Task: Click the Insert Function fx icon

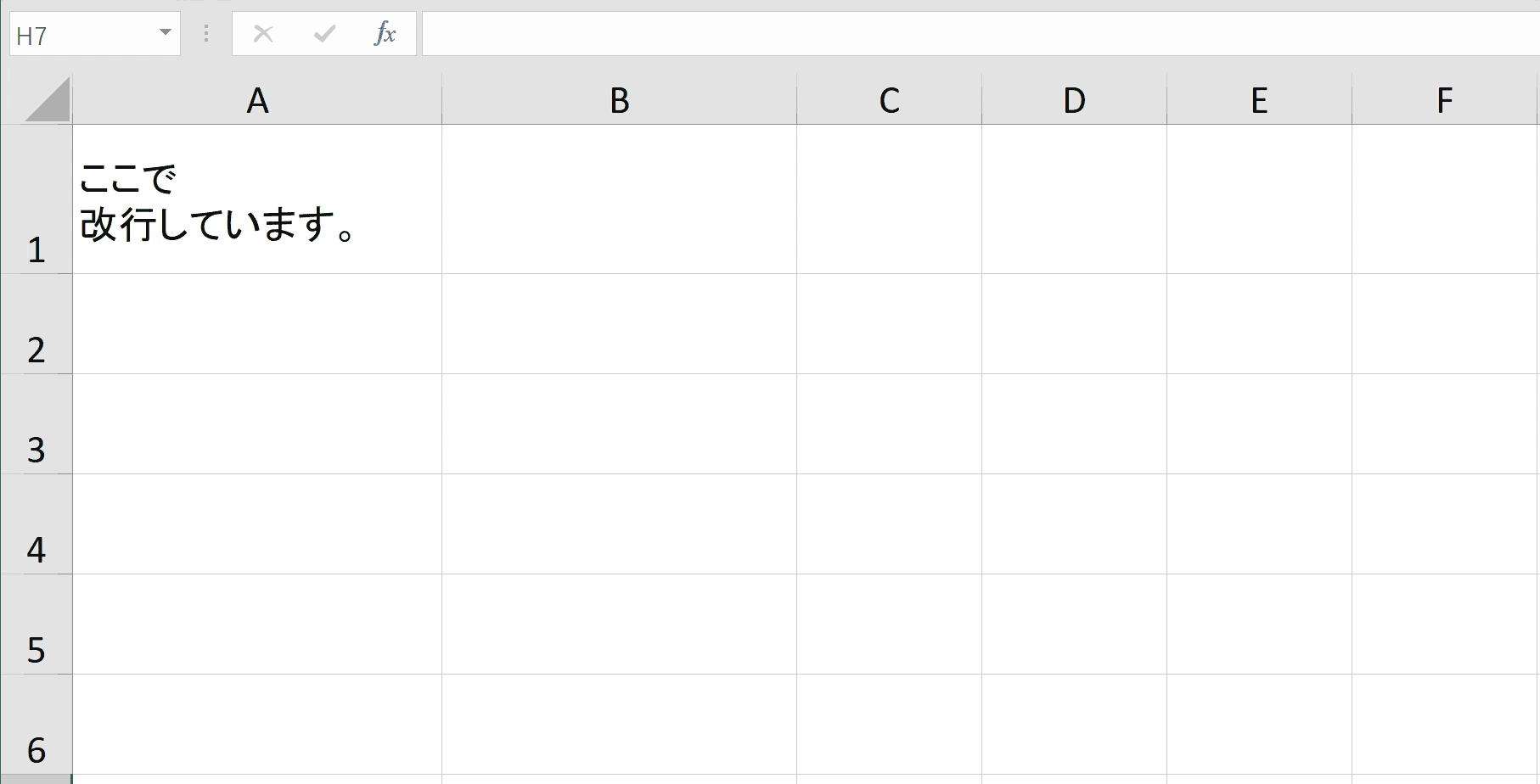Action: pos(385,34)
